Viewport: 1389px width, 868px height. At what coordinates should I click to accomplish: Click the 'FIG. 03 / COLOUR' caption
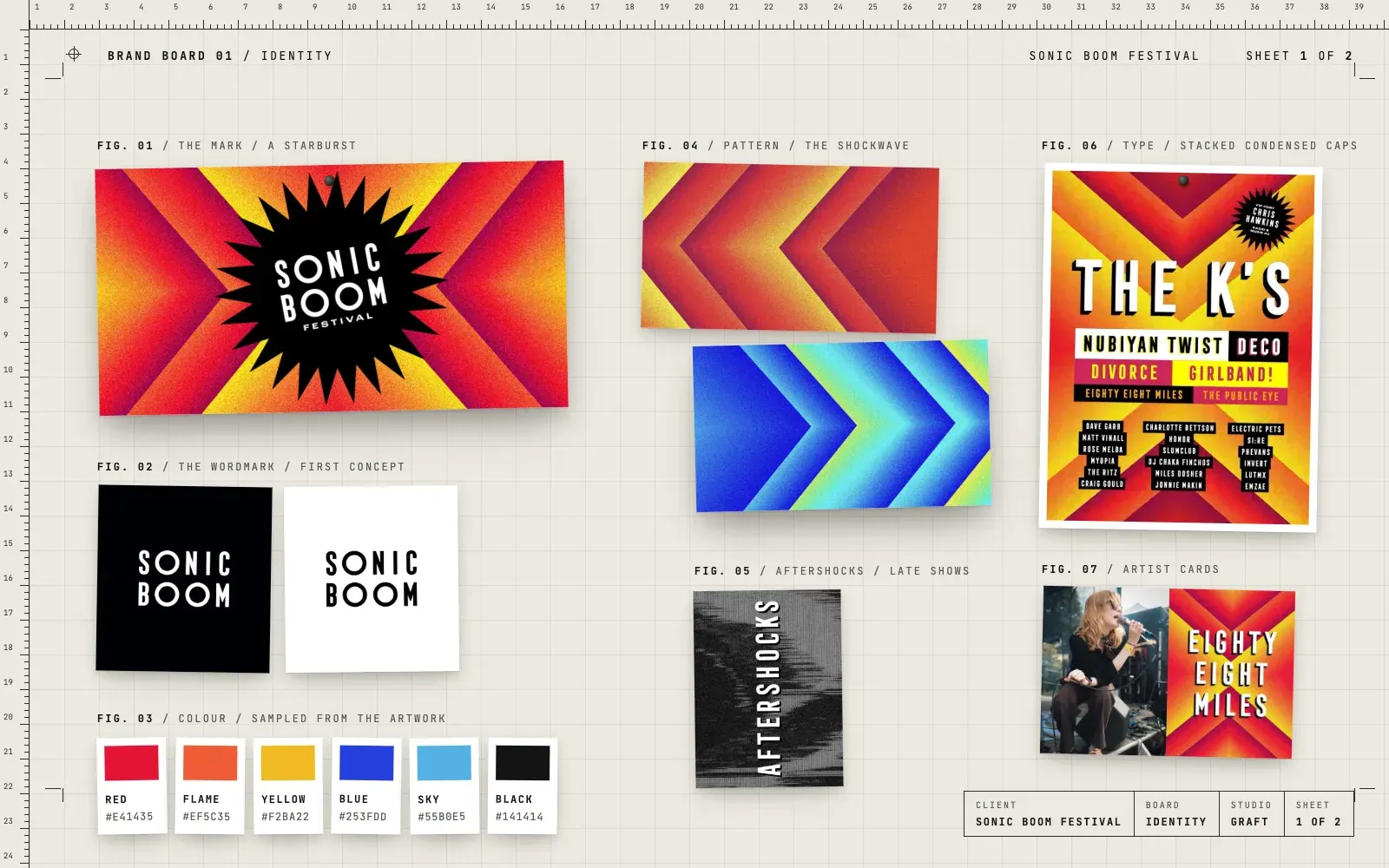(271, 719)
